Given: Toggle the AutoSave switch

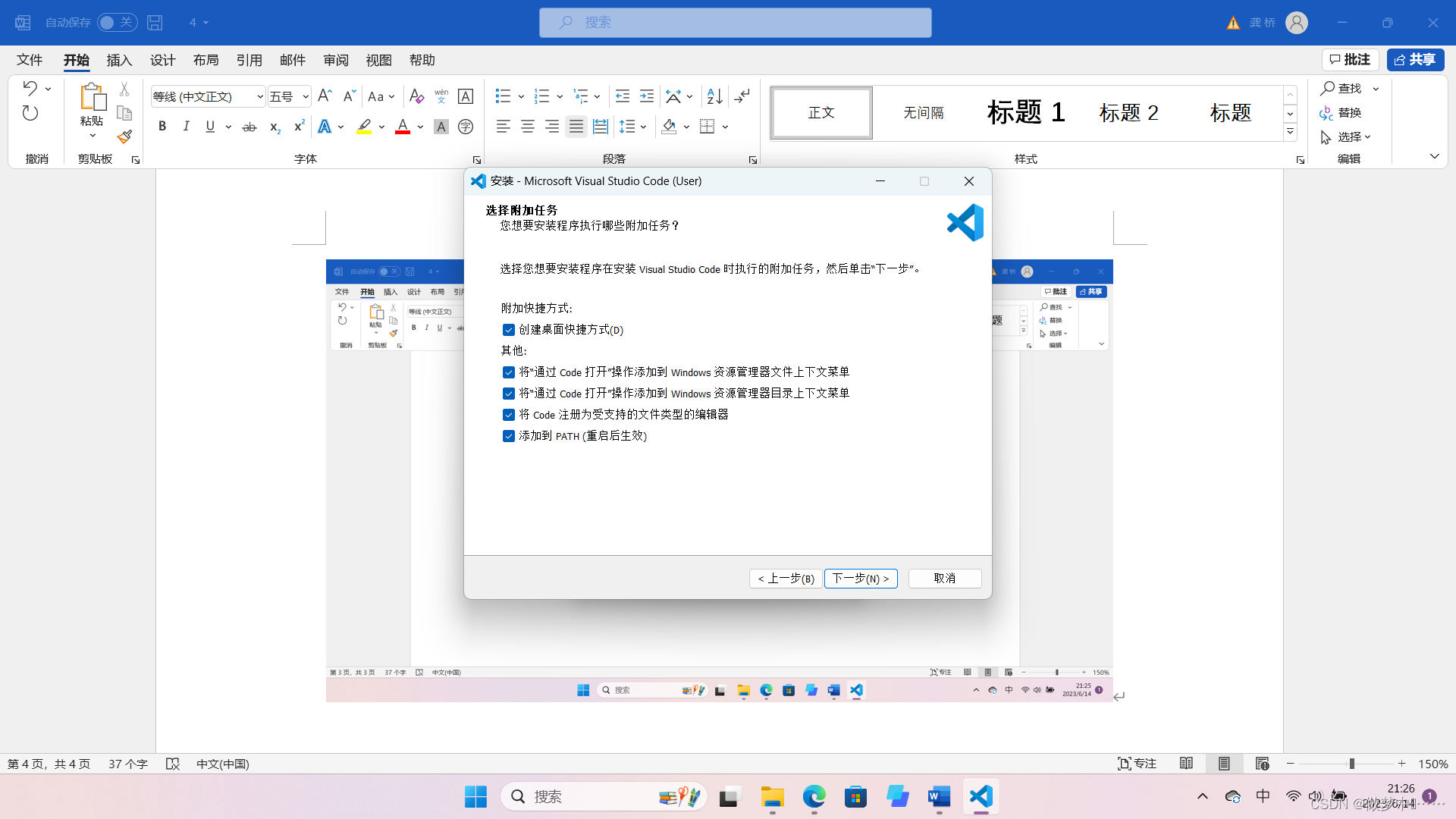Looking at the screenshot, I should (x=117, y=23).
